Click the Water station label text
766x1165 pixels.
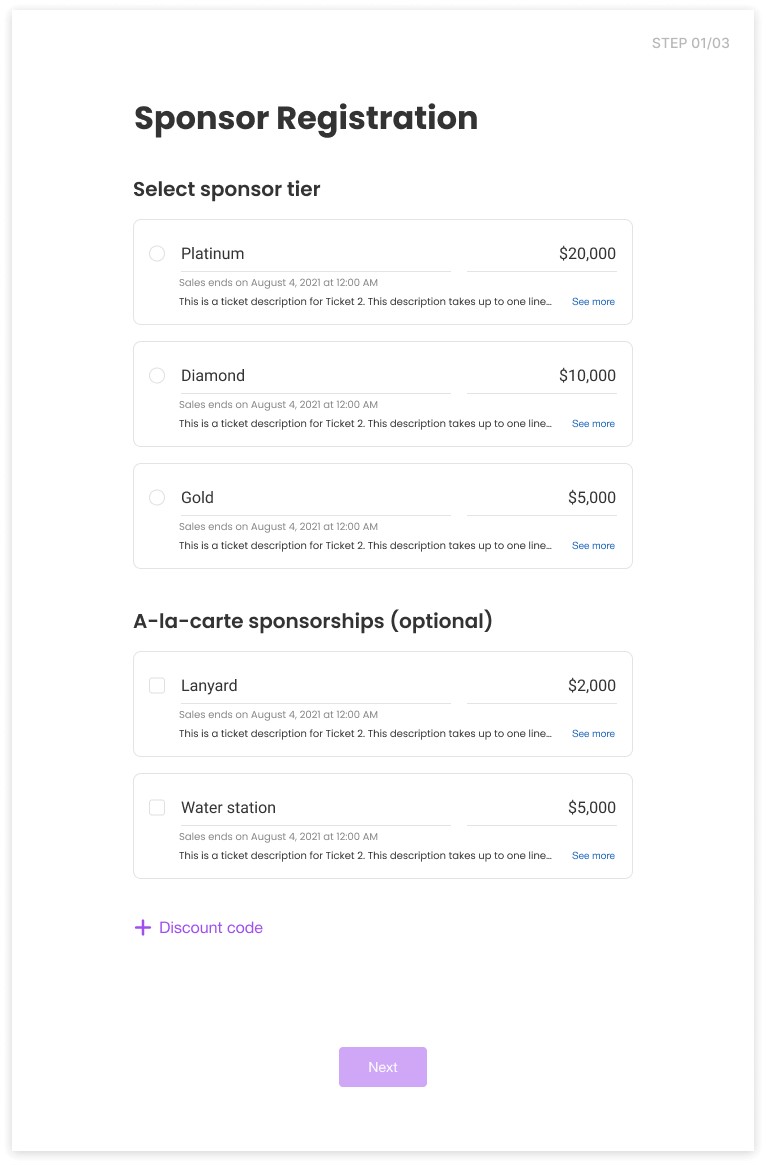(228, 808)
